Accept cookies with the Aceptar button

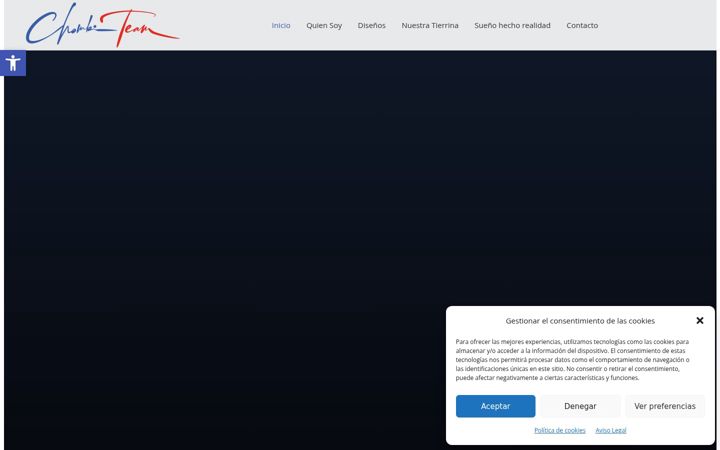[495, 406]
